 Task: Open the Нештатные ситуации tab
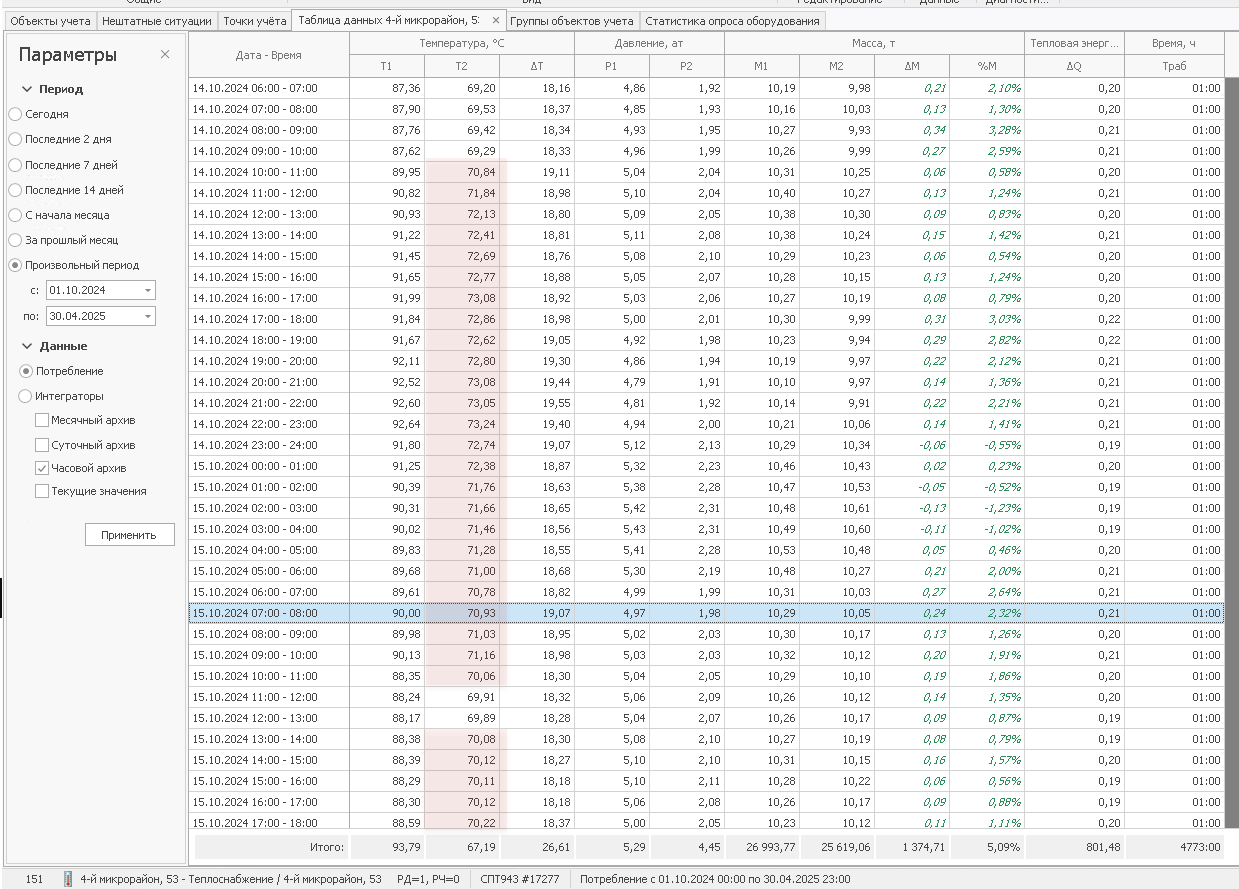click(x=156, y=21)
